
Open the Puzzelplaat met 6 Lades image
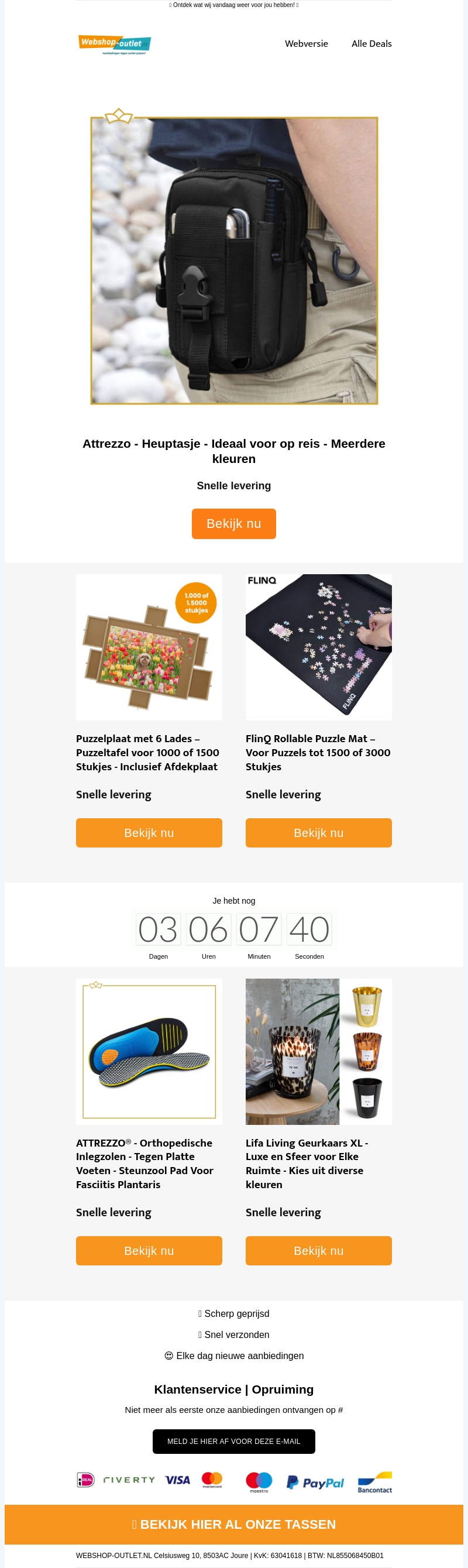[149, 647]
